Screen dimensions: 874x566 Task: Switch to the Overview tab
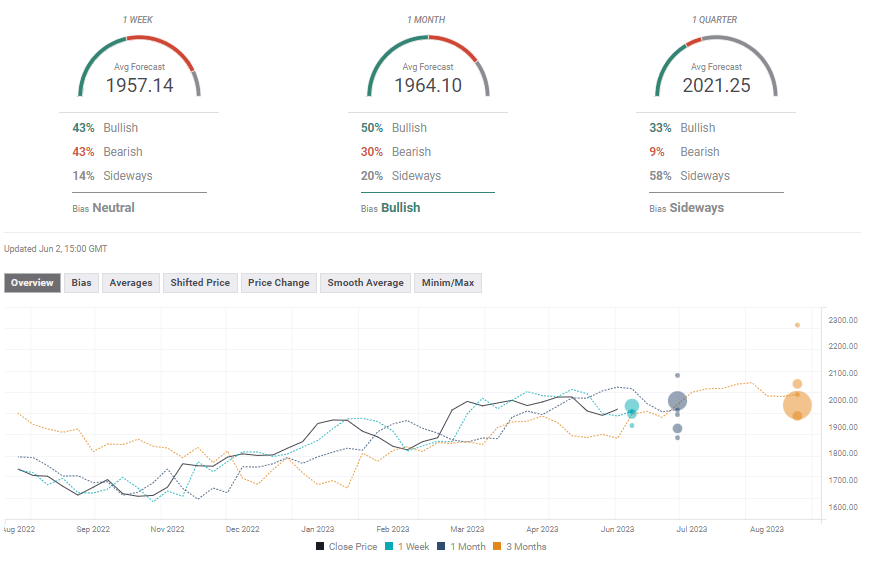point(33,283)
